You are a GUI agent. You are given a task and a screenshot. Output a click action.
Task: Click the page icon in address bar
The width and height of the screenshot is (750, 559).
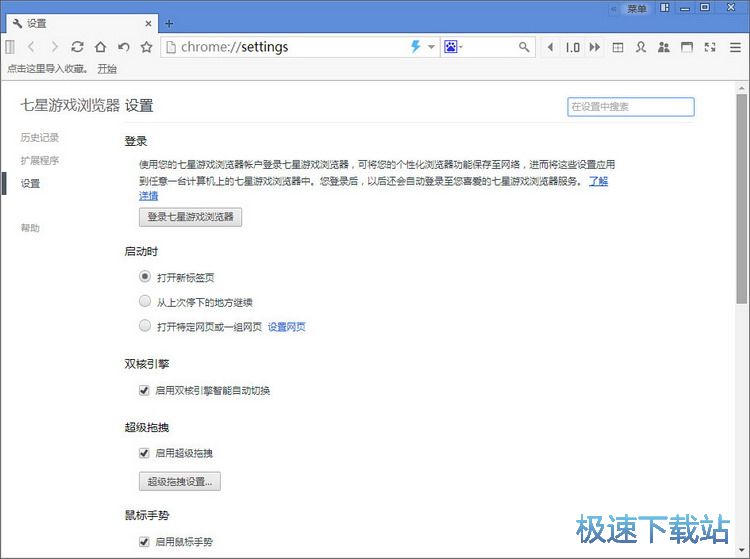point(170,47)
